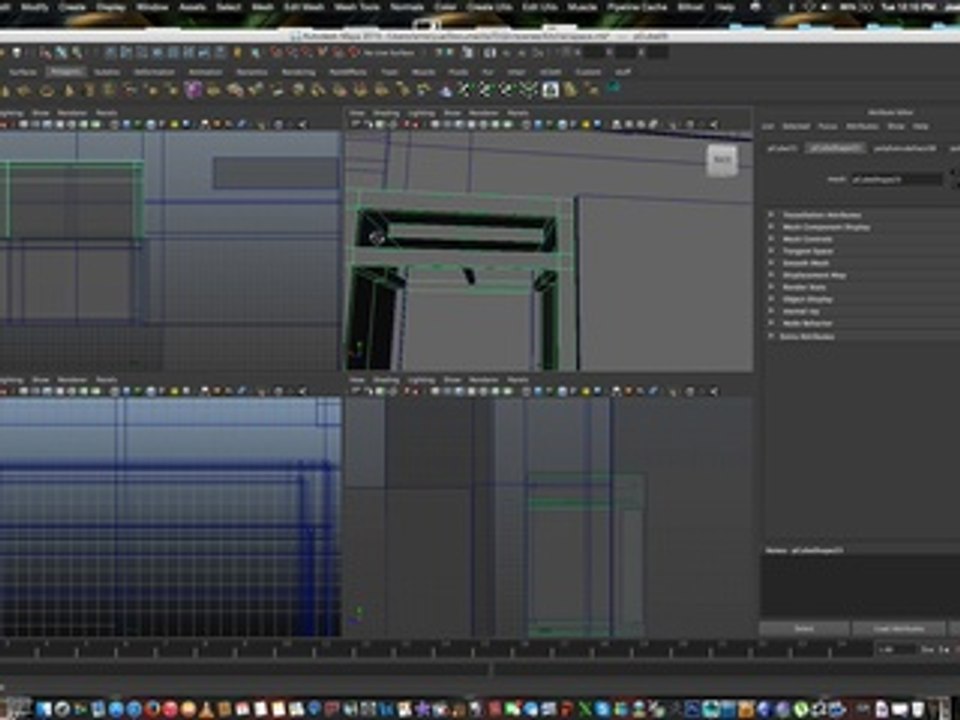Open the Attribute Editor Attributes menu
Image resolution: width=960 pixels, height=720 pixels.
[862, 127]
